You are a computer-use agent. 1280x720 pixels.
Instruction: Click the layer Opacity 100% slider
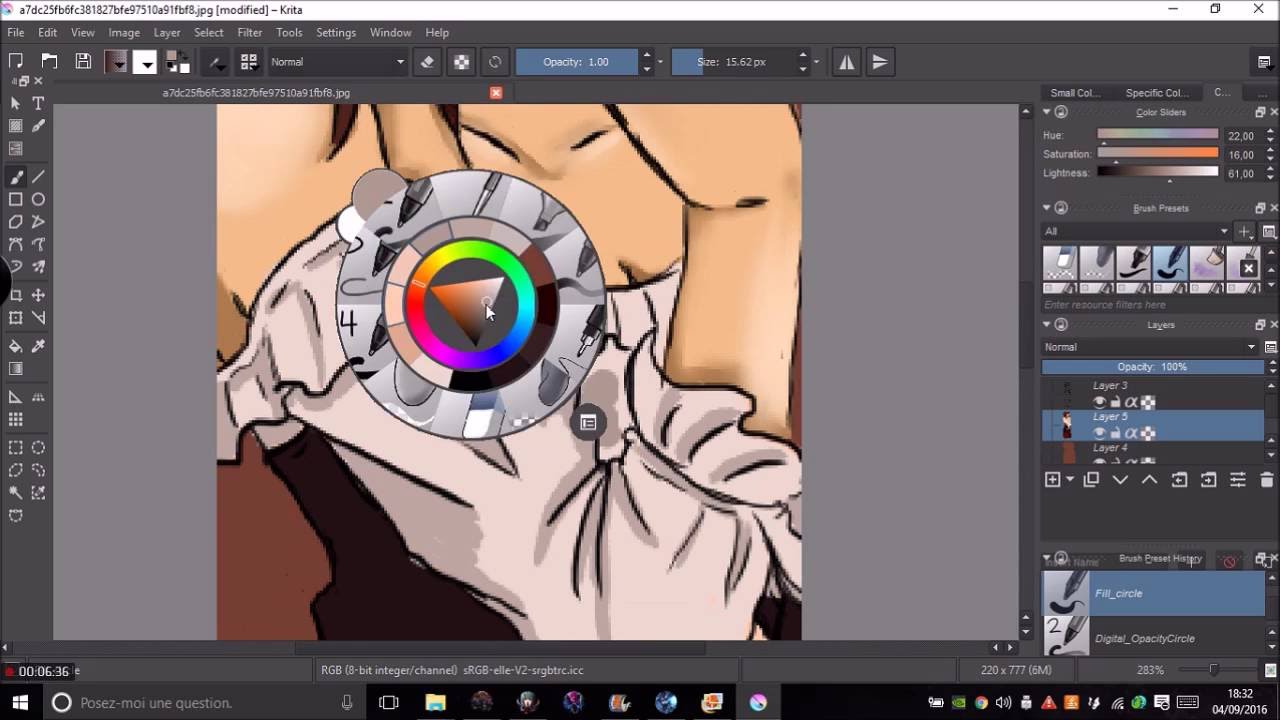click(1153, 367)
